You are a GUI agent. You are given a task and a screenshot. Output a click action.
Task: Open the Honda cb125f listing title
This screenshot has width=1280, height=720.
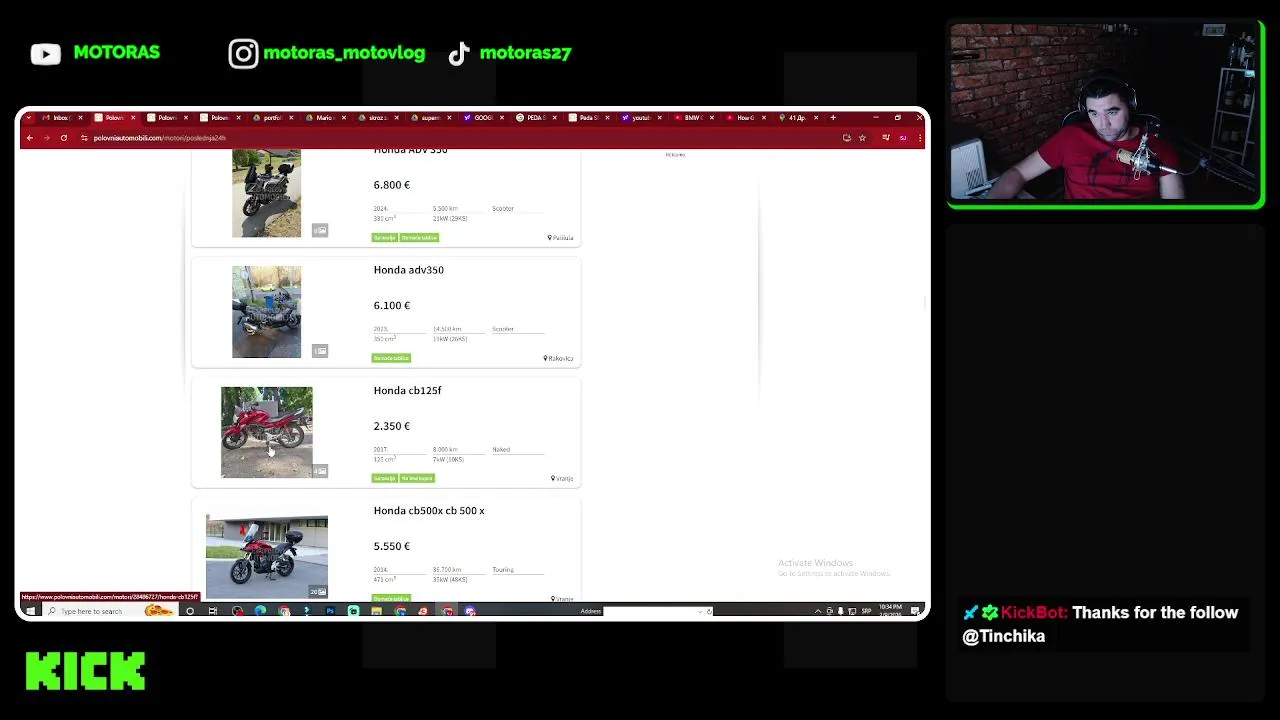click(x=407, y=390)
